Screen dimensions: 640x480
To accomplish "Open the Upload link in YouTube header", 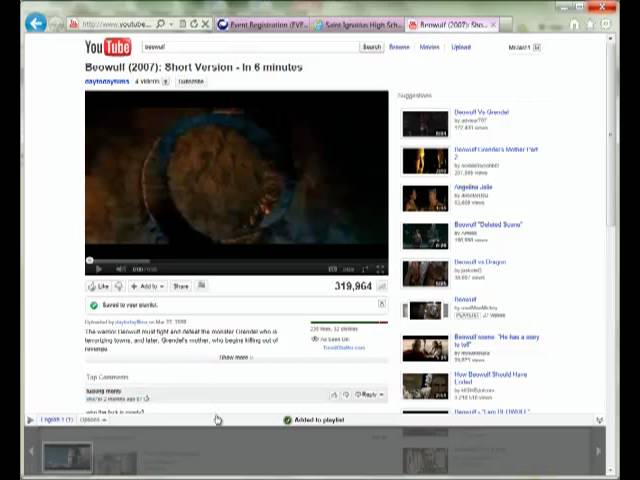I will point(461,47).
